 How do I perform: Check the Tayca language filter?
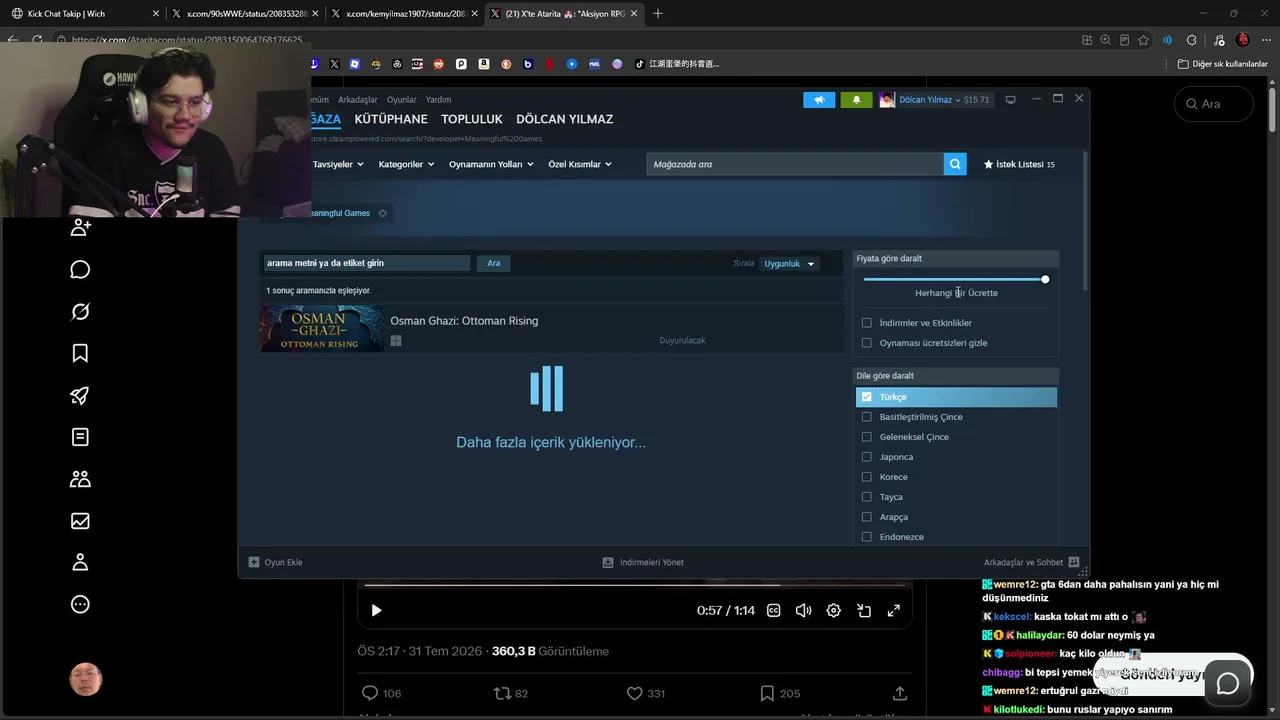click(x=866, y=497)
